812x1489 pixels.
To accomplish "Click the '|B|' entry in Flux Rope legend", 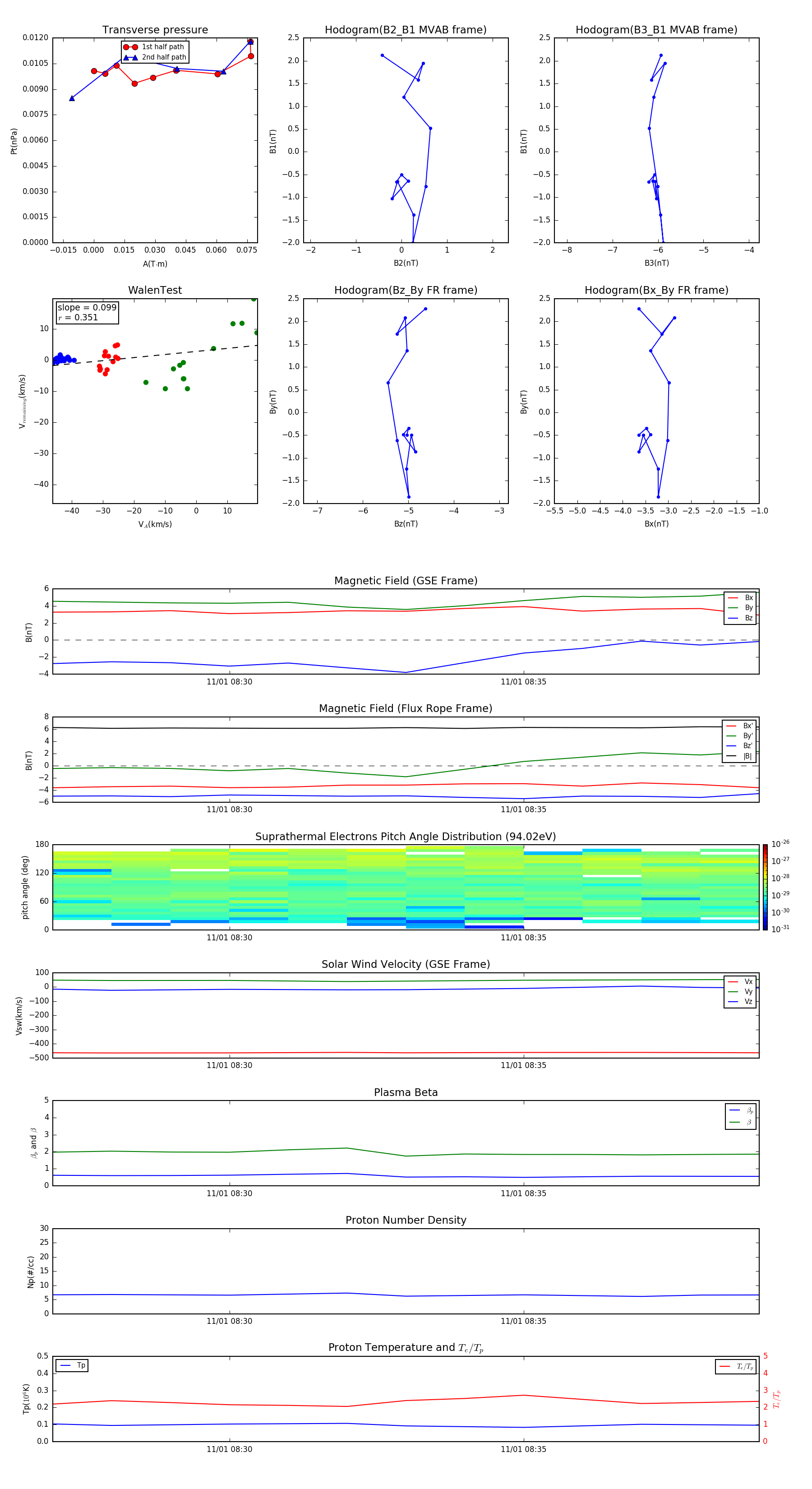I will tap(740, 756).
